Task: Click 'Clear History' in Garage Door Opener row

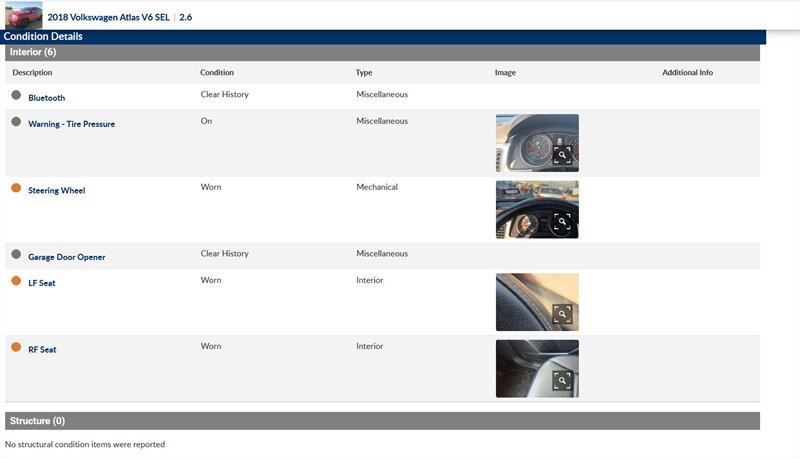Action: click(224, 253)
